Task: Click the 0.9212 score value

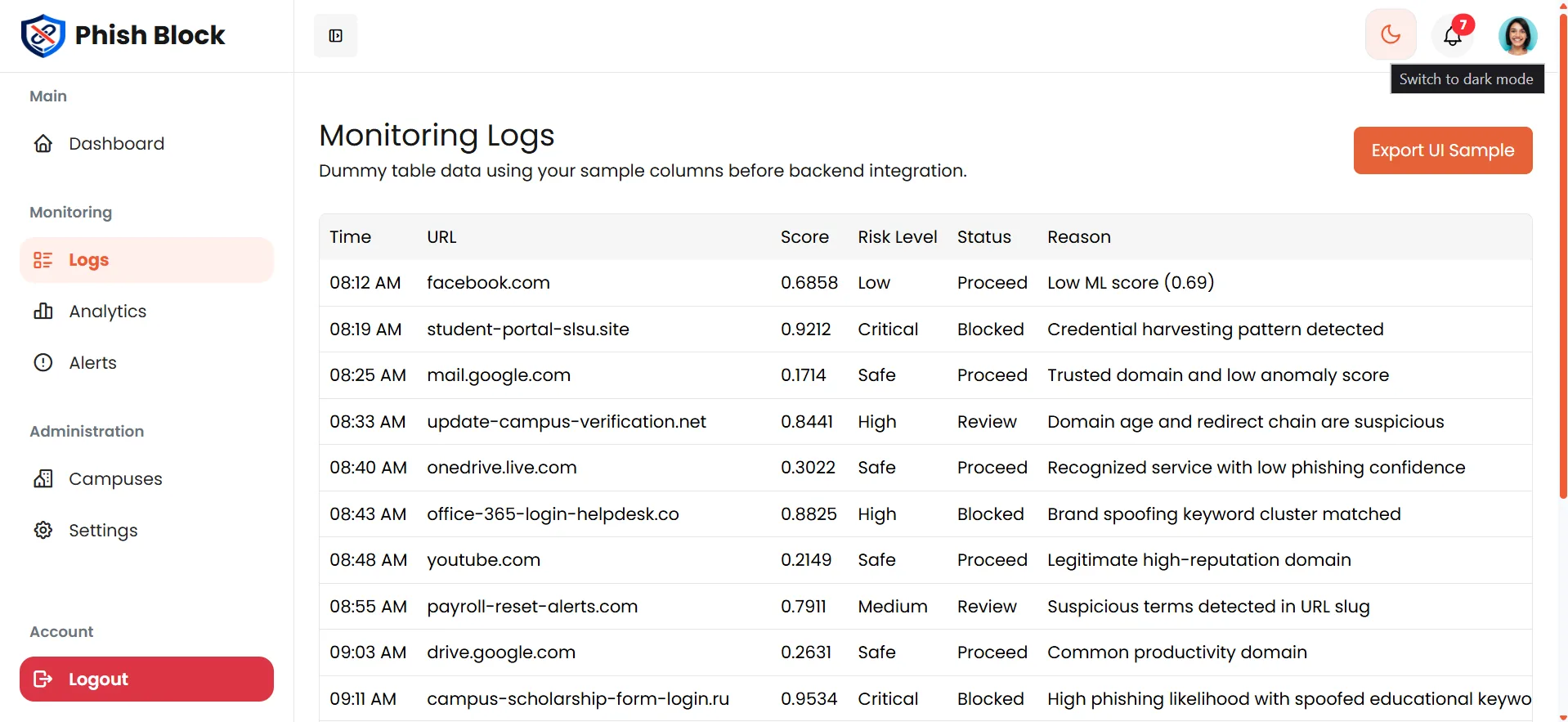Action: click(805, 330)
